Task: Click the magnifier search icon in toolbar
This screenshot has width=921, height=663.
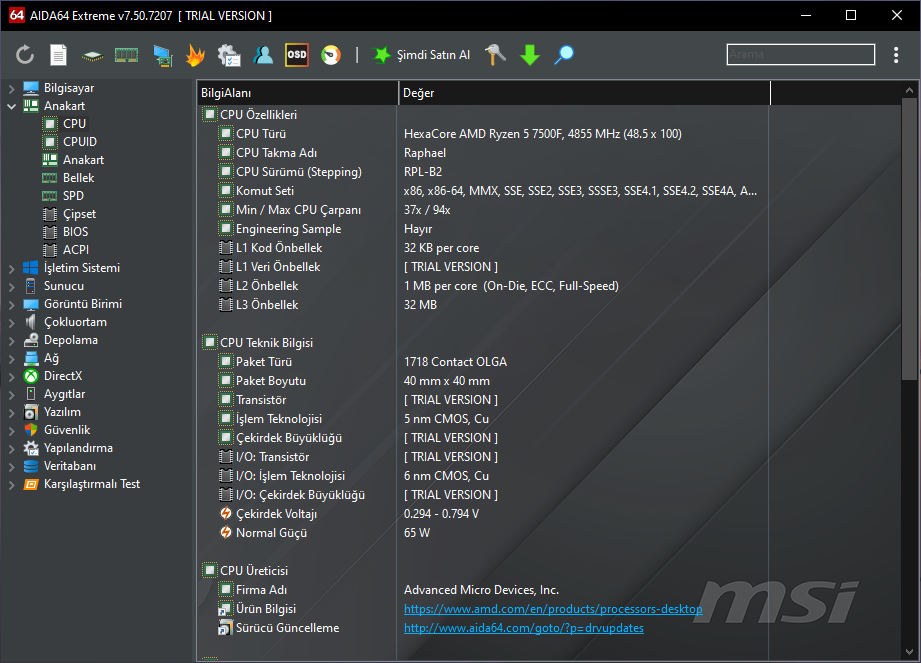Action: pyautogui.click(x=564, y=55)
